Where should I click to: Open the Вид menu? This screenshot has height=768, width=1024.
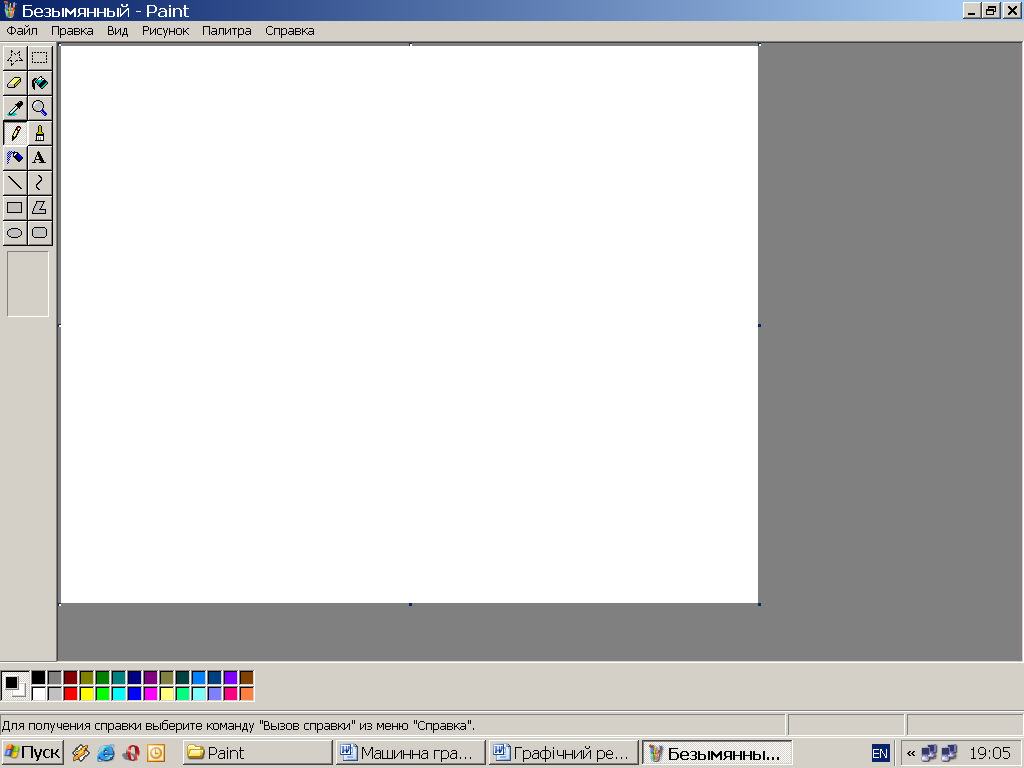[118, 31]
